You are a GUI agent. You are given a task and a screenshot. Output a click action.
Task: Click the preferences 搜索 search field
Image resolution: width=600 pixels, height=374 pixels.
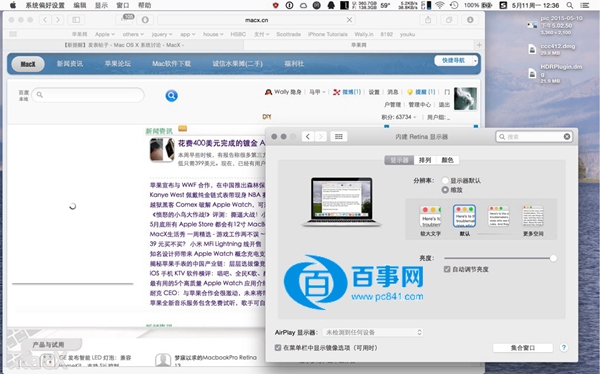pyautogui.click(x=534, y=137)
